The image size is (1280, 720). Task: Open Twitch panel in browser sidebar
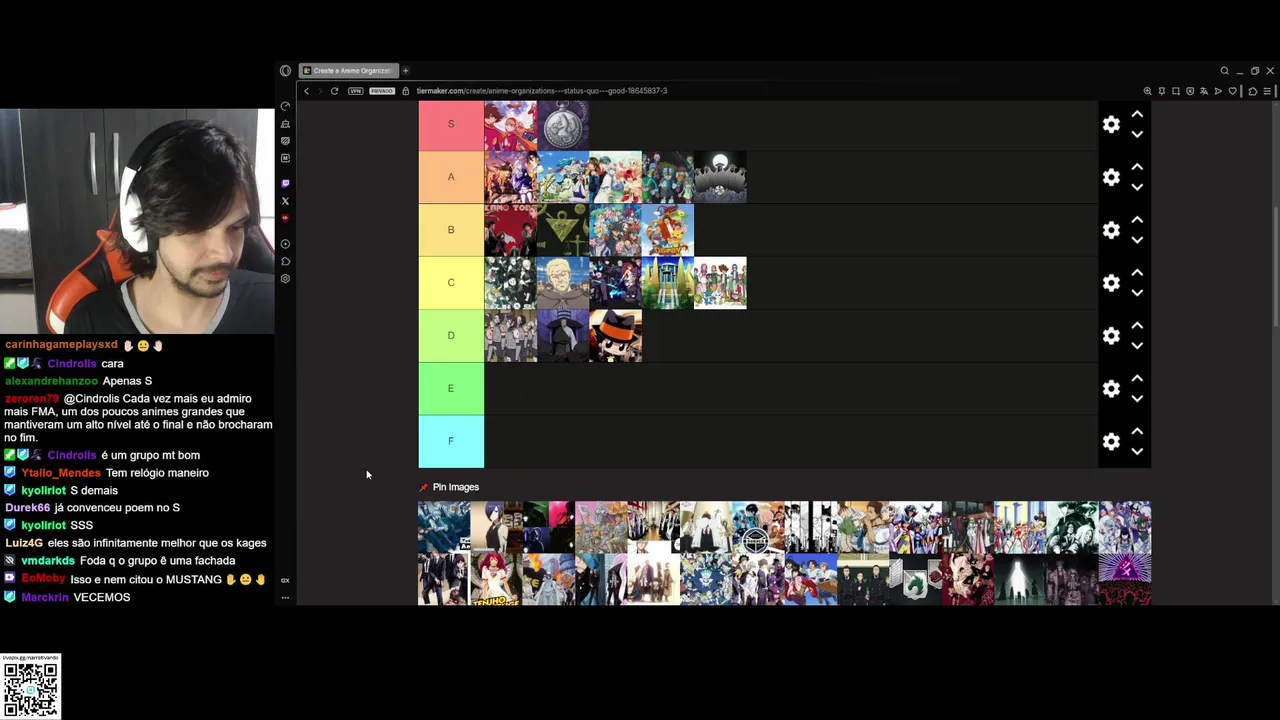285,183
